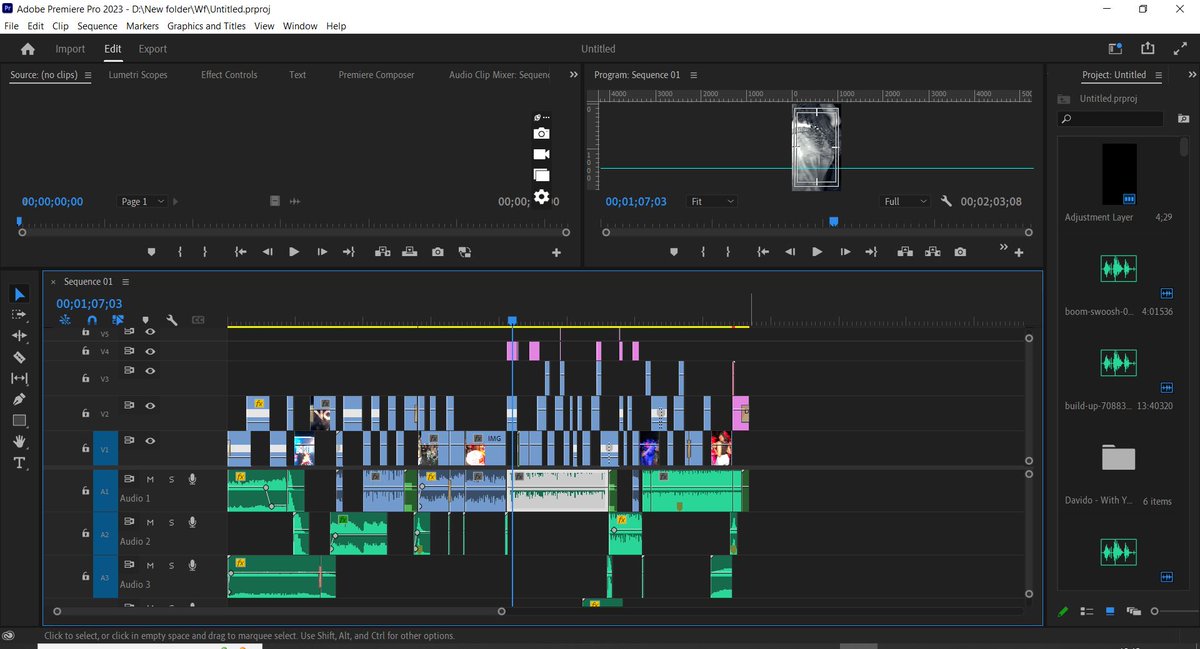The width and height of the screenshot is (1200, 649).
Task: Select the Ripple Edit tool
Action: coord(19,336)
